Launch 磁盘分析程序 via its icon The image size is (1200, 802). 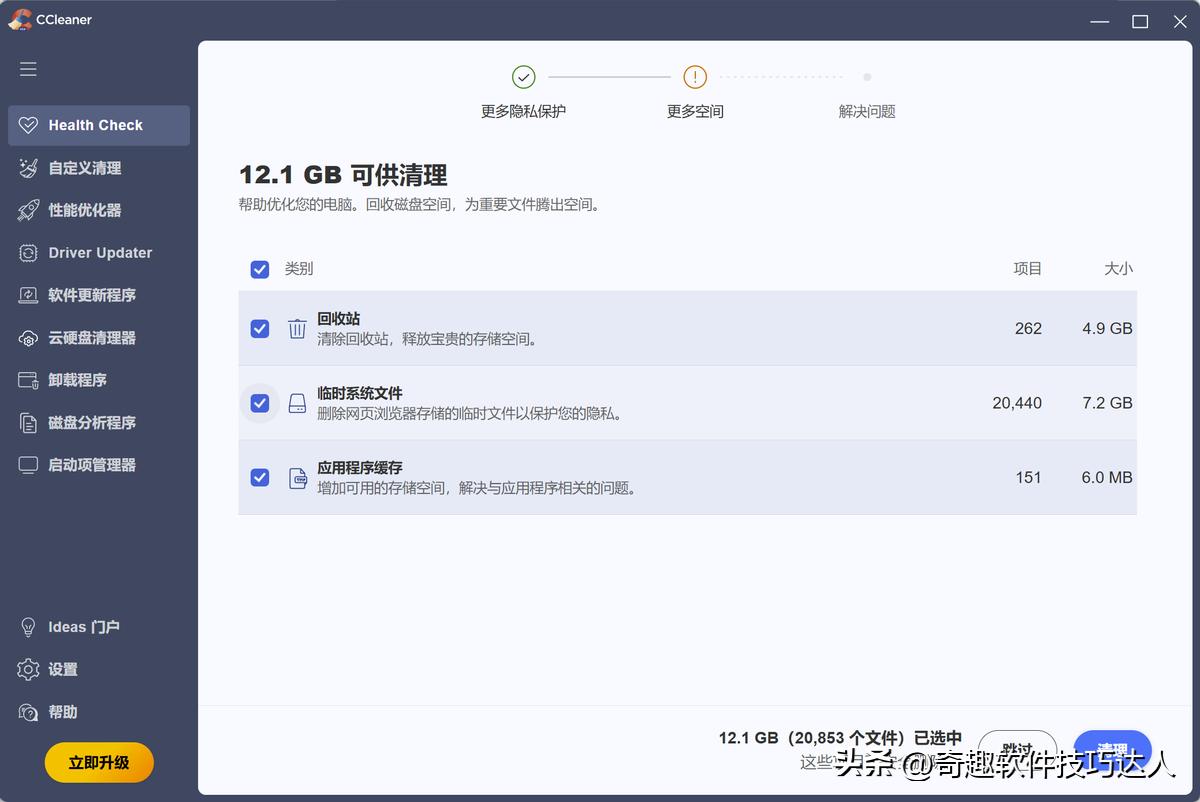27,422
